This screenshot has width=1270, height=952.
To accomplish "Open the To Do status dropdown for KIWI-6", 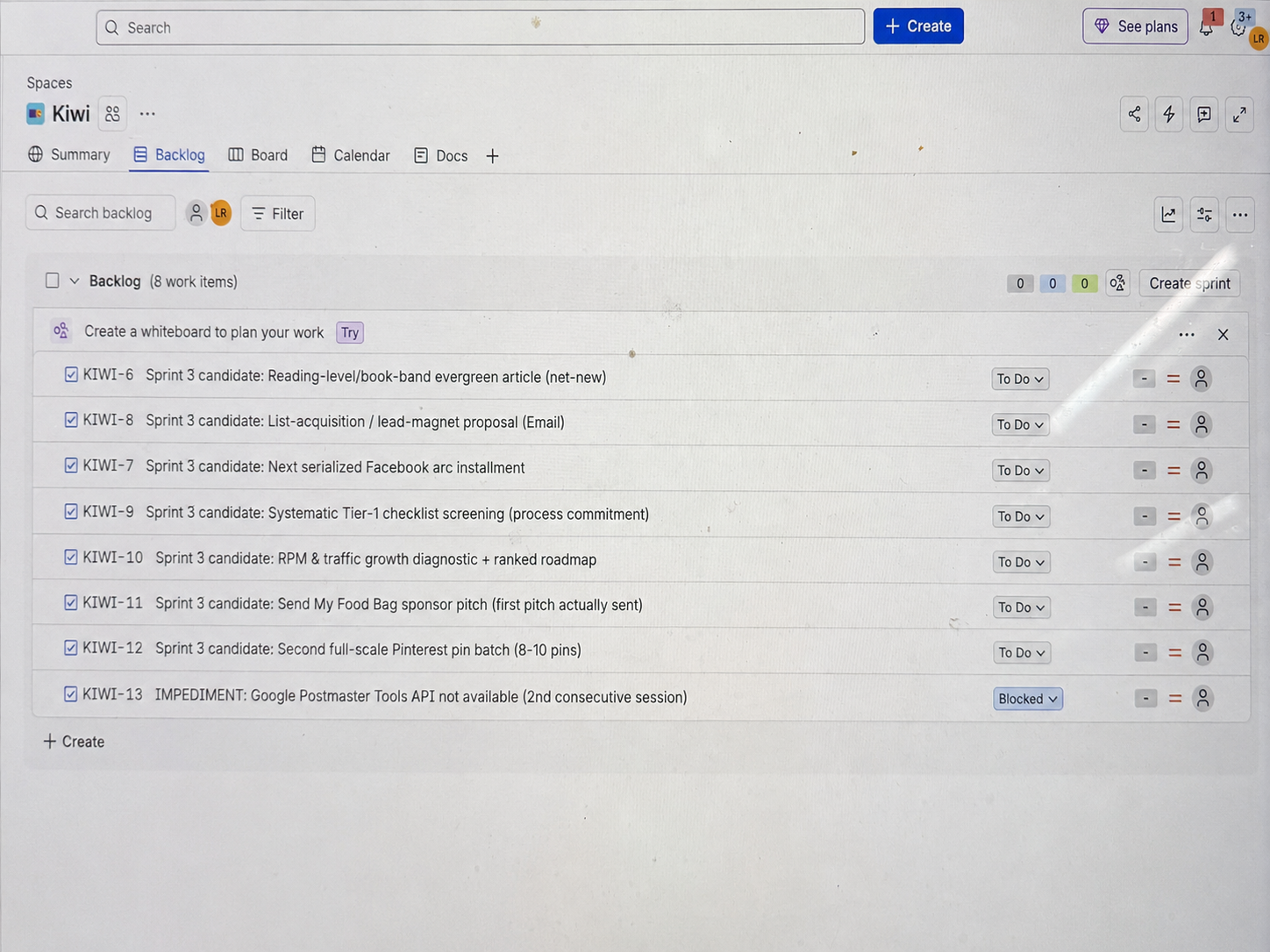I will [1020, 379].
